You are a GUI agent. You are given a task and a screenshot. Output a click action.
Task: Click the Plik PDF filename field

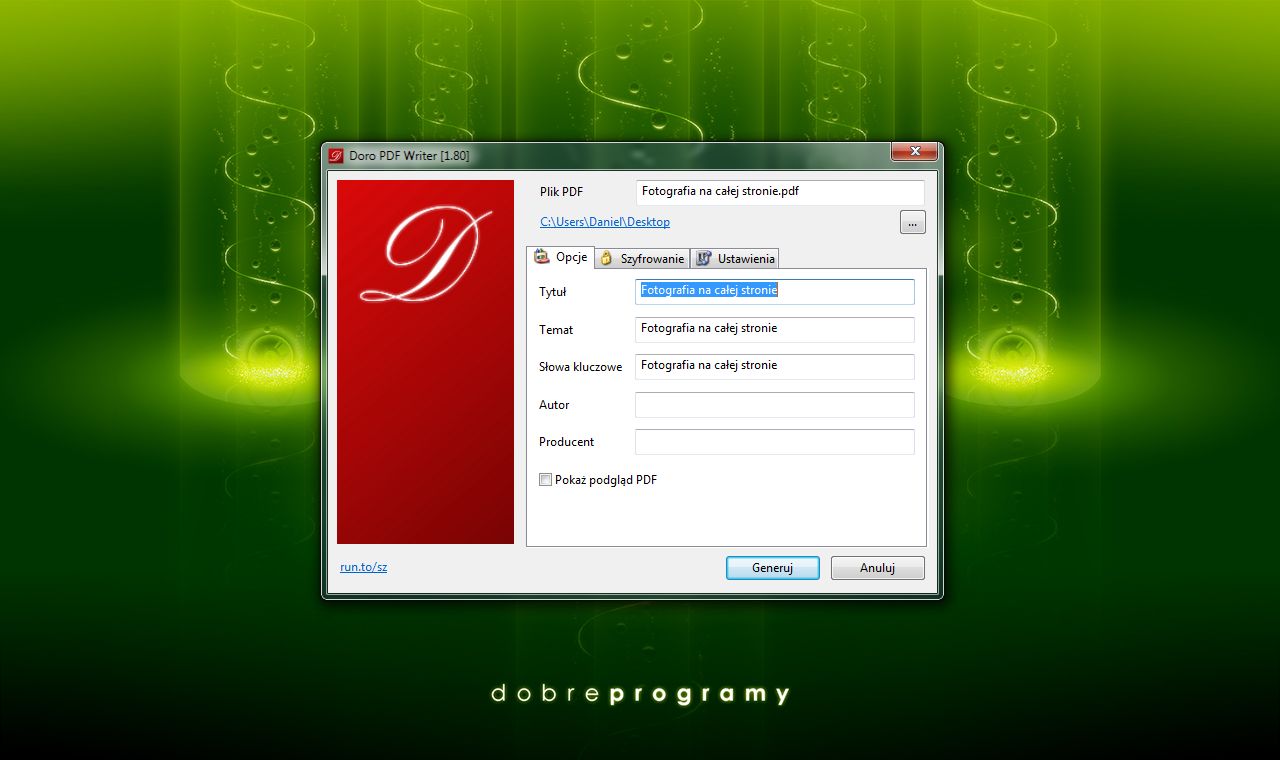tap(780, 192)
